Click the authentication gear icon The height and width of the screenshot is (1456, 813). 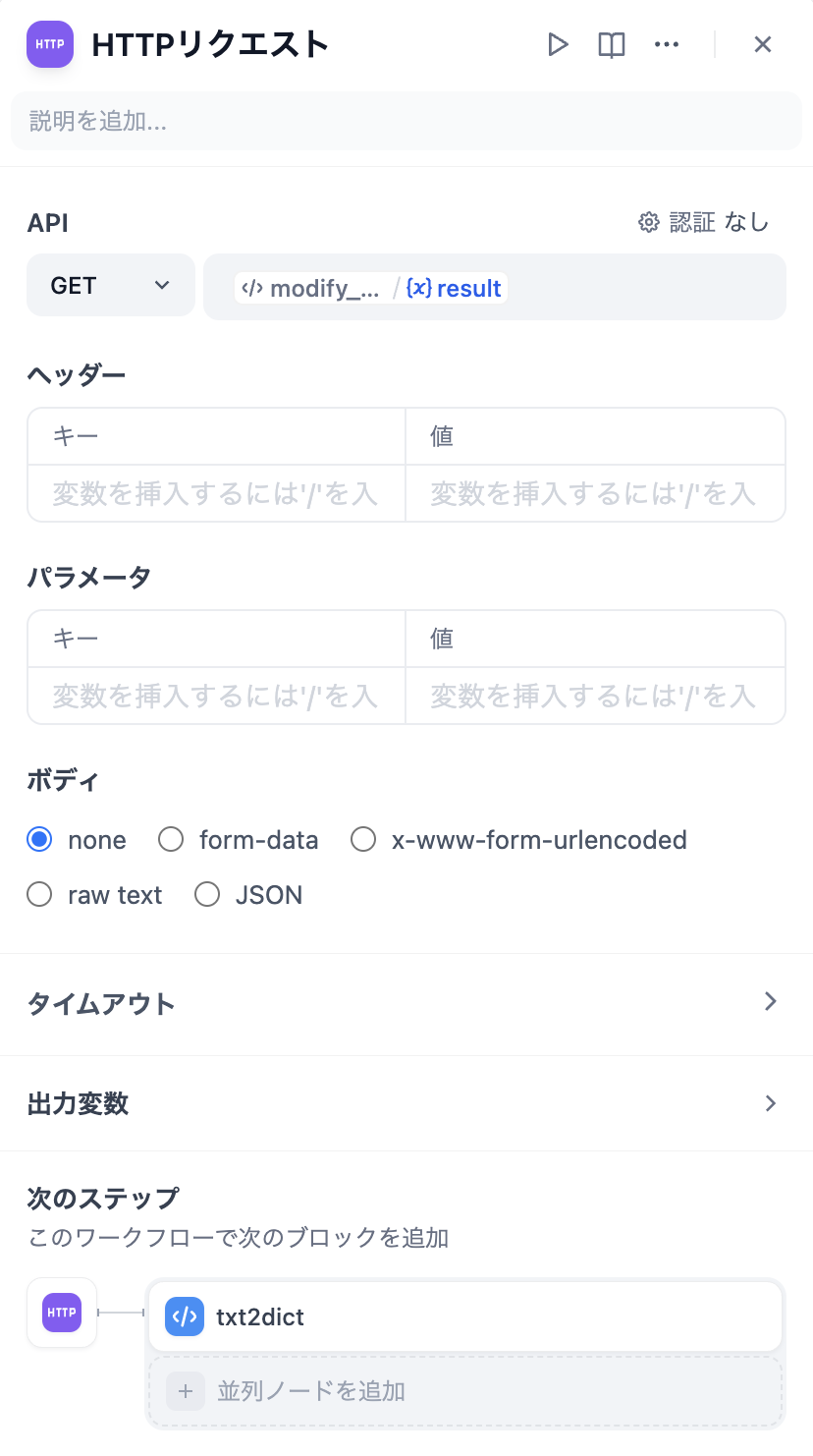coord(648,223)
